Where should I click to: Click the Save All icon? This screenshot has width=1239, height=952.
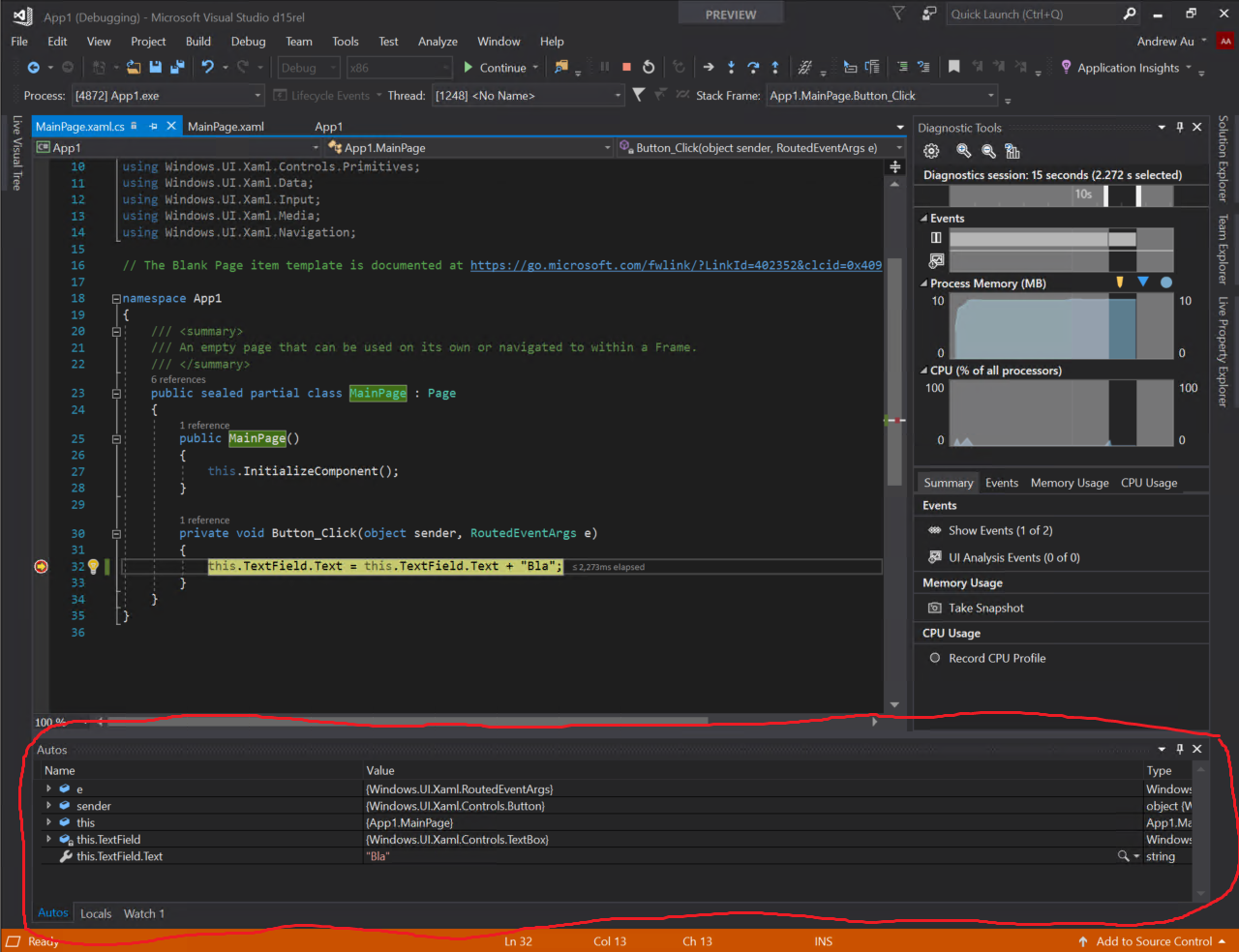177,68
